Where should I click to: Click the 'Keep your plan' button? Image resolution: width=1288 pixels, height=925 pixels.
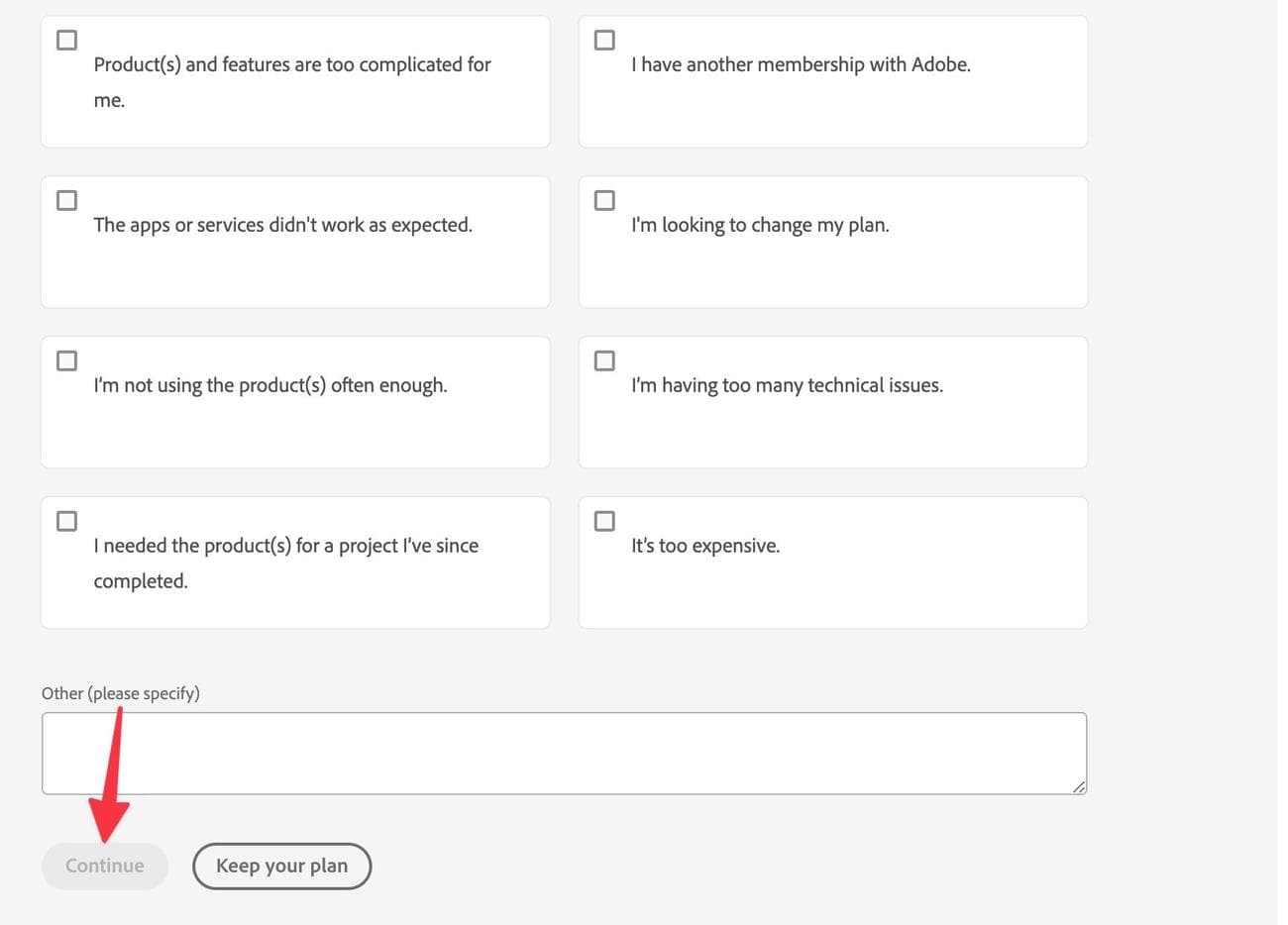tap(281, 867)
